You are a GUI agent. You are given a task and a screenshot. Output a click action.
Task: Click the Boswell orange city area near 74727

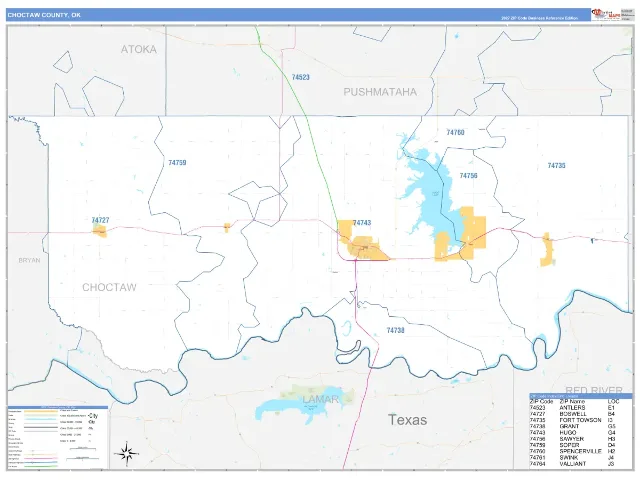[x=100, y=231]
